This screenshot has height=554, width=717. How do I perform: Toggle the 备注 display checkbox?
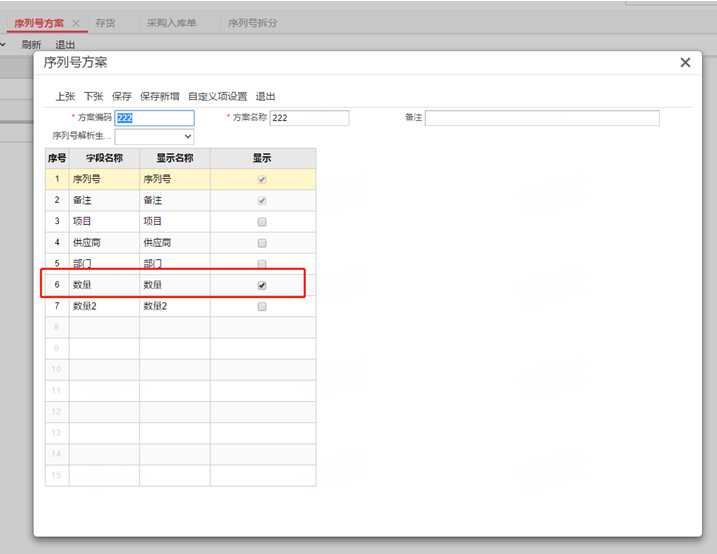click(262, 201)
